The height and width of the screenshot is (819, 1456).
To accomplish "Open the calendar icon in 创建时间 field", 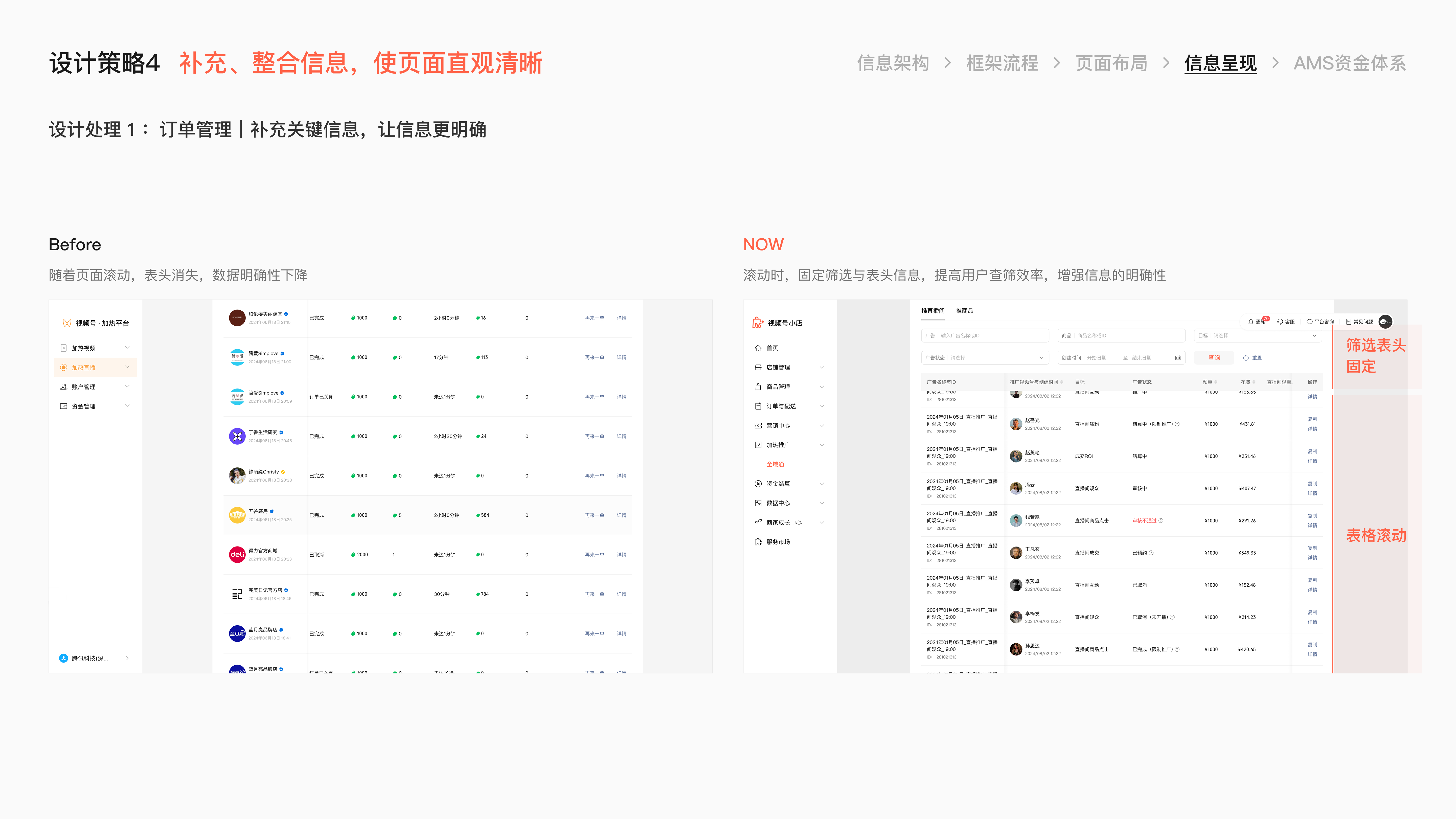I will tap(1178, 358).
